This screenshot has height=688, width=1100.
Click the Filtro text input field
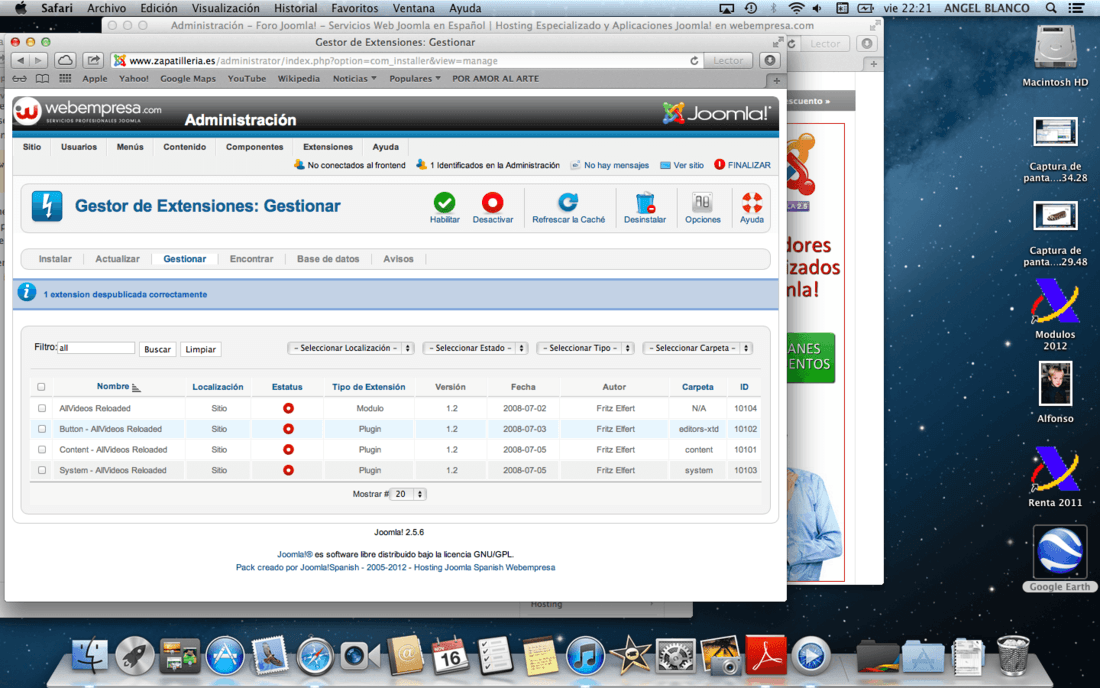click(95, 348)
